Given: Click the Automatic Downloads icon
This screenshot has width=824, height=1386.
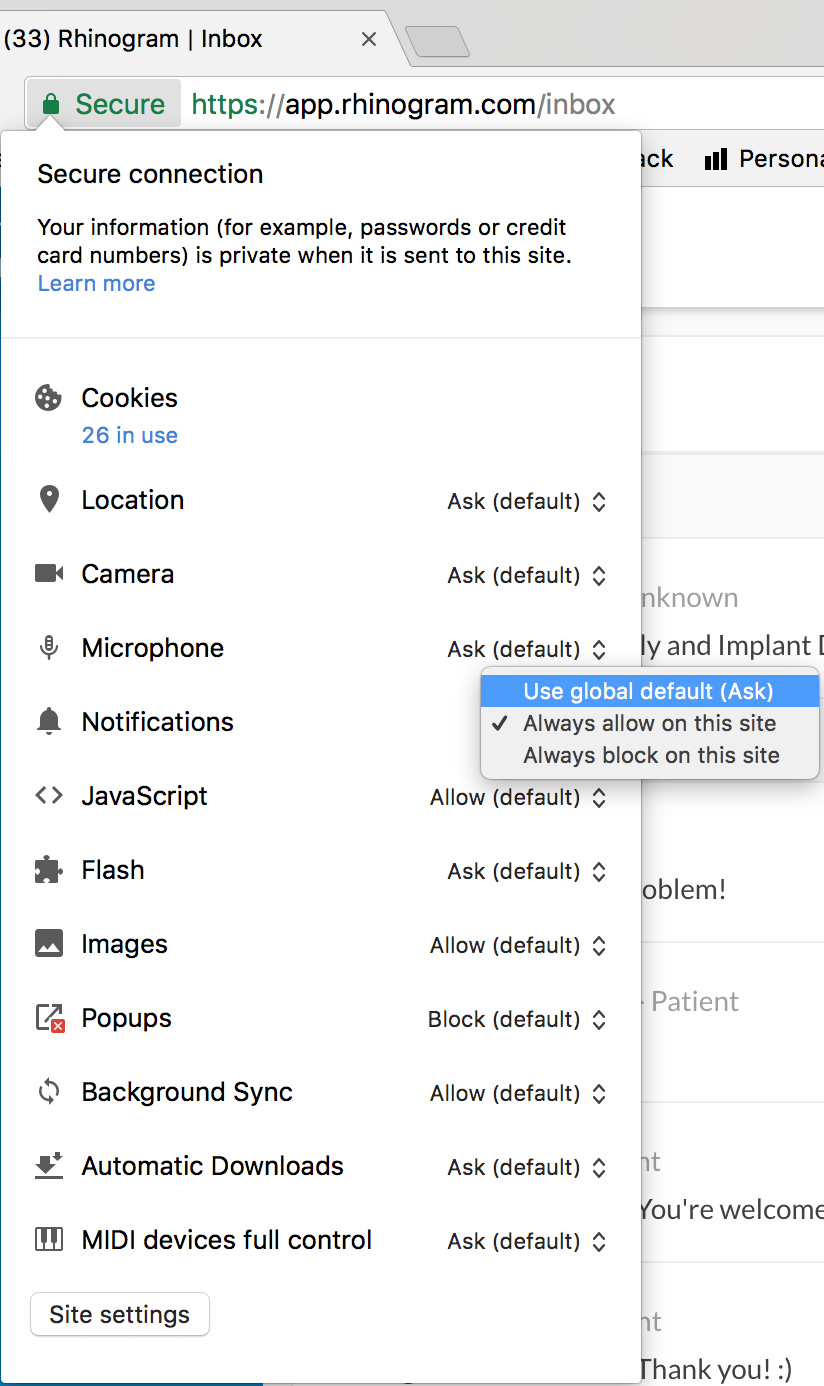Looking at the screenshot, I should coord(48,1166).
